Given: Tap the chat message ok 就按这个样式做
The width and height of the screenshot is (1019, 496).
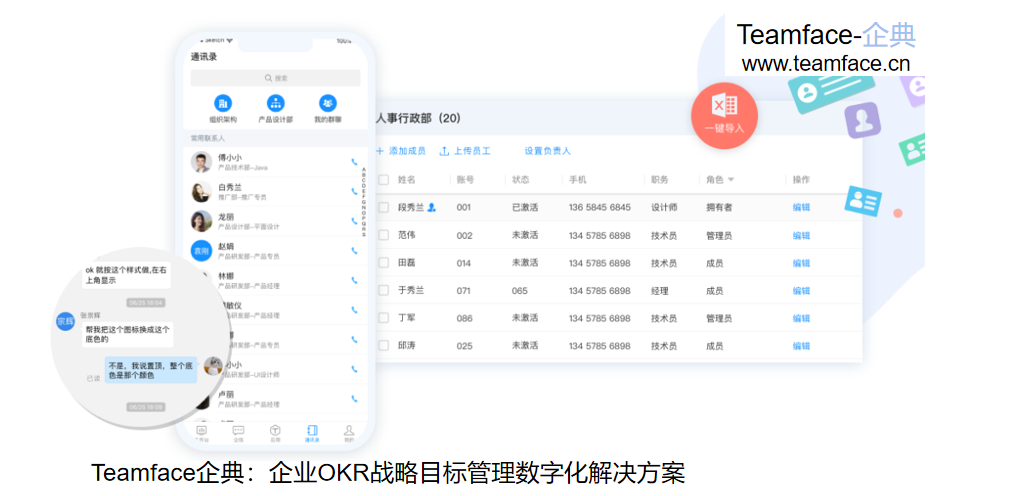Looking at the screenshot, I should coord(126,274).
